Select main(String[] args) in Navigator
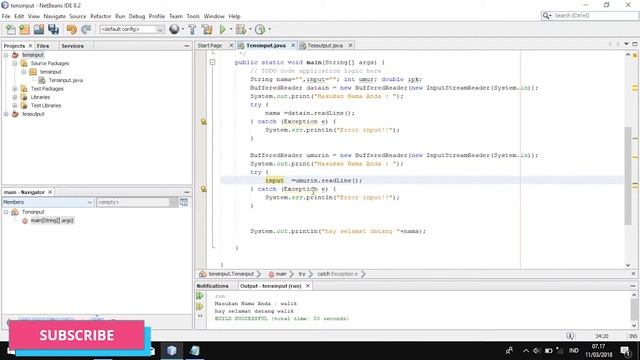The height and width of the screenshot is (360, 640). (52, 220)
